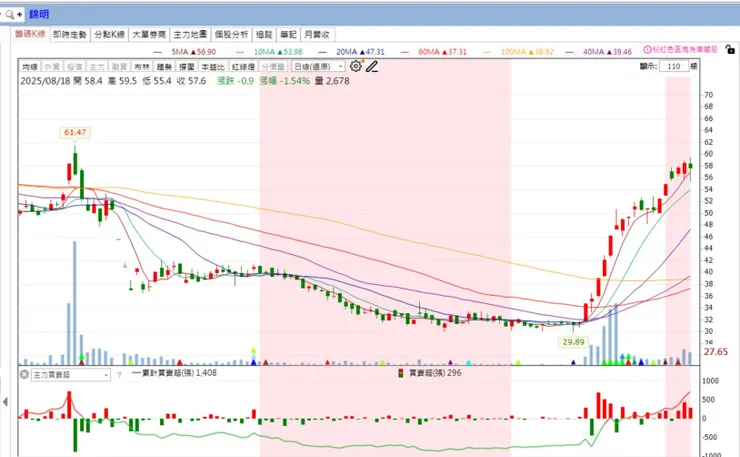Viewport: 740px width, 457px height.
Task: Open the 筆記 tab
Action: coord(288,34)
